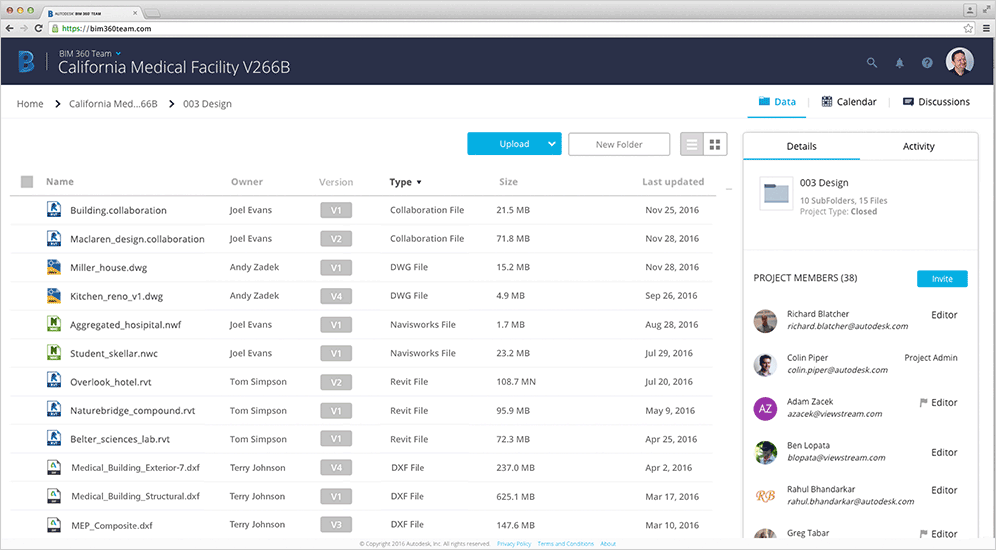Sort by Name column header
996x550 pixels.
[x=60, y=182]
